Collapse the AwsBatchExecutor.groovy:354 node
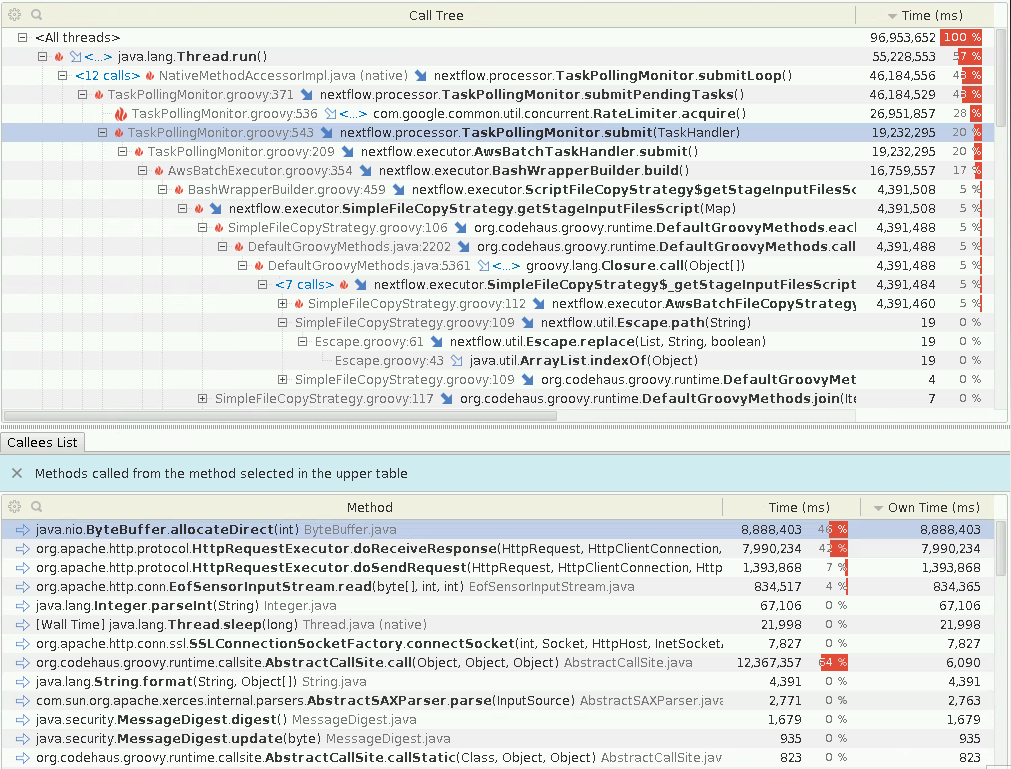The image size is (1011, 769). 142,170
